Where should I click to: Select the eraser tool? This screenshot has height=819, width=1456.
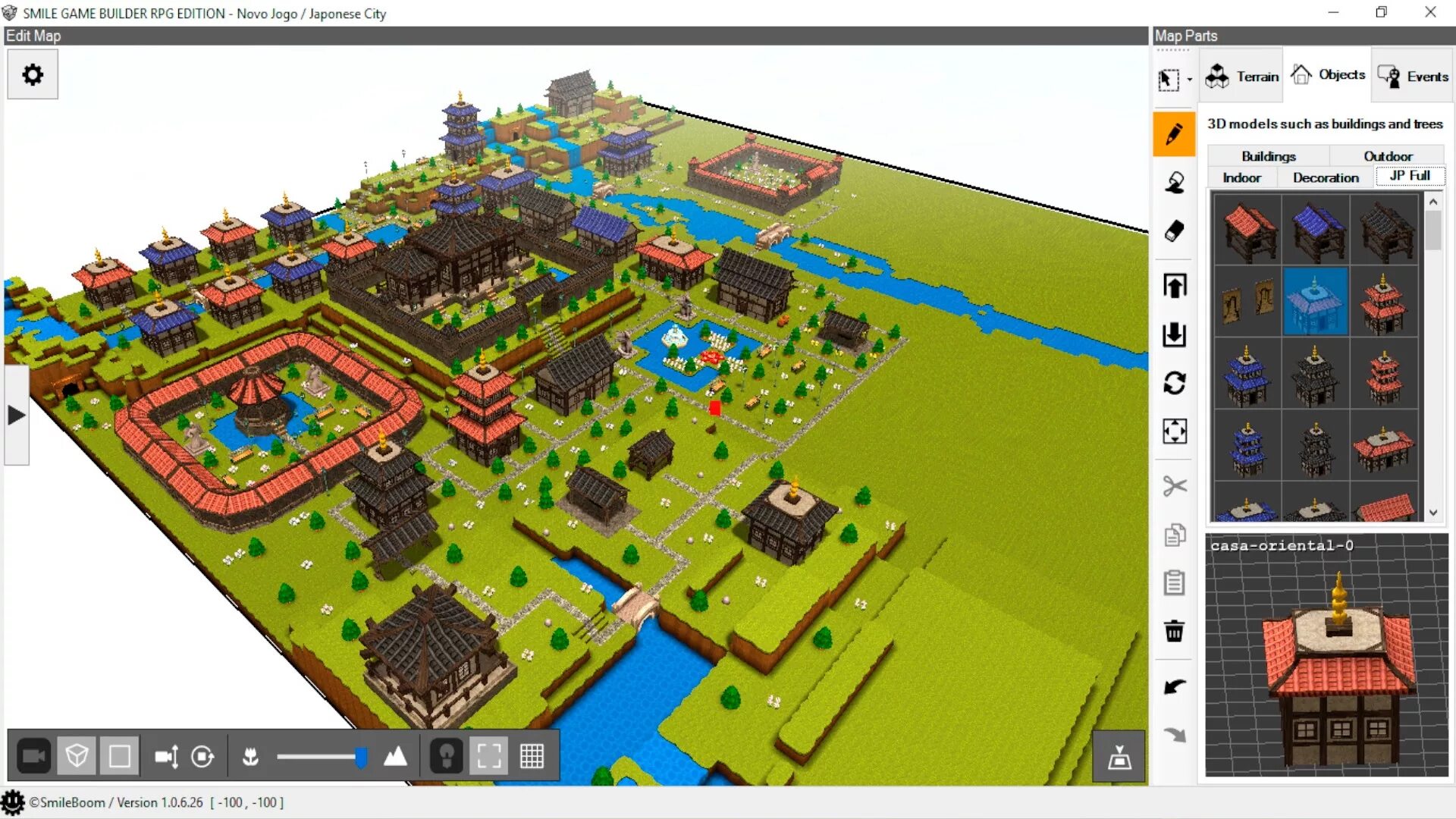click(x=1174, y=231)
